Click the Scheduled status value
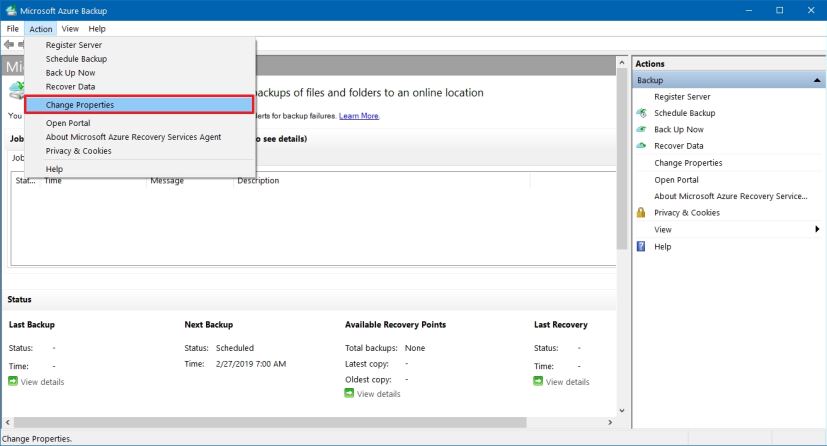 pos(235,348)
